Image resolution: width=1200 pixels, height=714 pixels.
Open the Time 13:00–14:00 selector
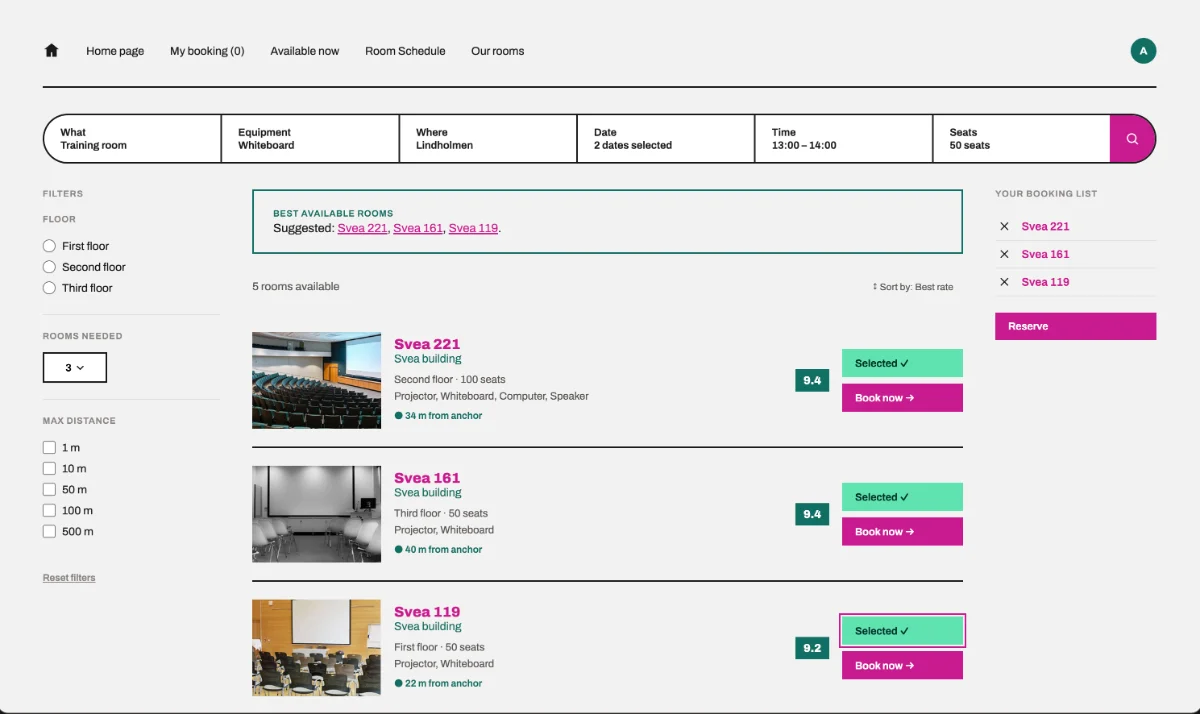point(844,139)
